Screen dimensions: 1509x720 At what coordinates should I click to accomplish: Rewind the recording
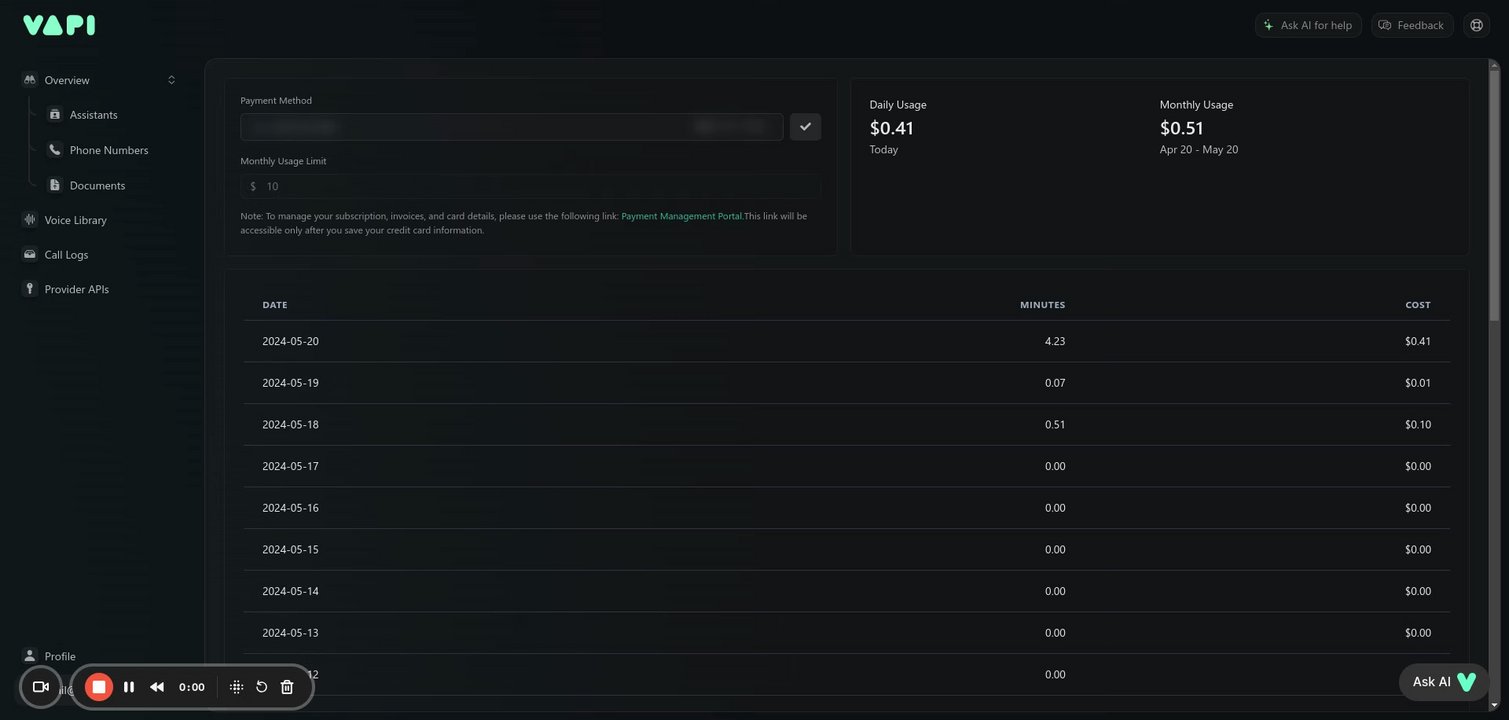[157, 687]
